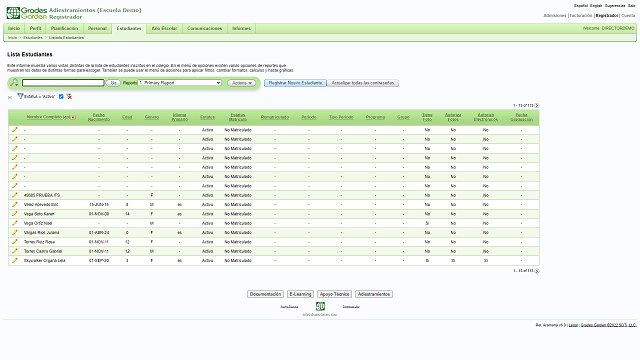
Task: Remove the Status filter with red X icon
Action: tap(69, 97)
